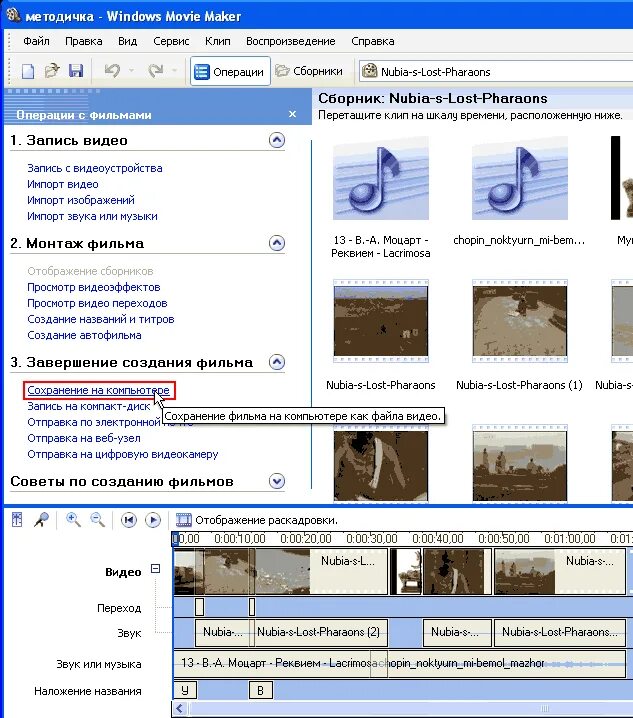Collapse the 2. Монтаж фильма section
The height and width of the screenshot is (718, 633).
(277, 243)
